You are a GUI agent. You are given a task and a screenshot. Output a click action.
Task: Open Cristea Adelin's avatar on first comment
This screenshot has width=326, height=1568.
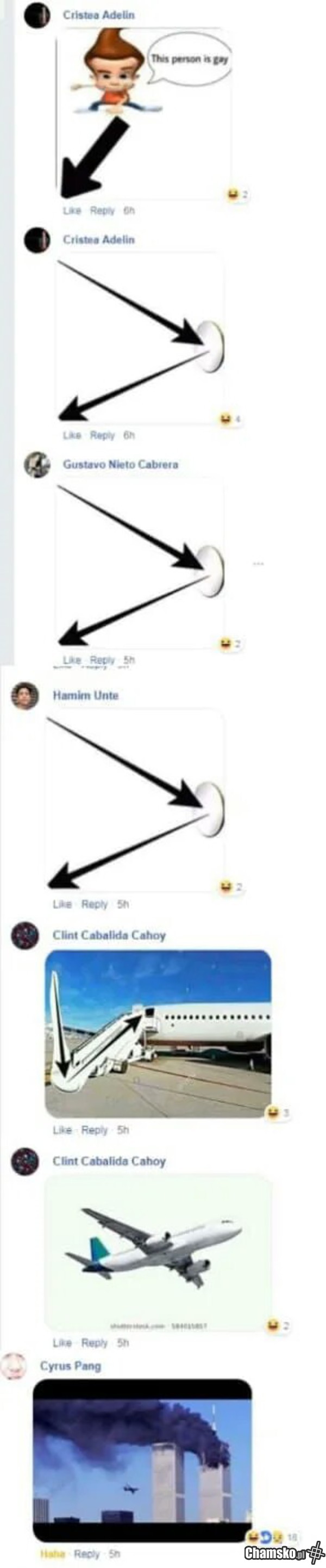[x=37, y=15]
